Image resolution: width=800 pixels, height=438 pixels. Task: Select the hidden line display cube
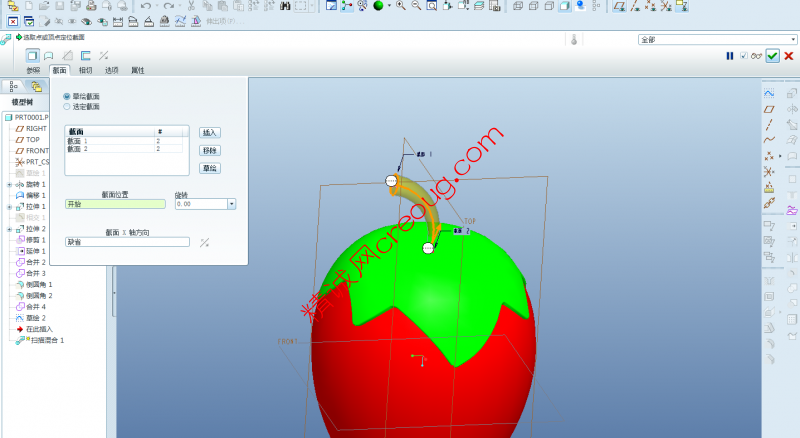534,6
